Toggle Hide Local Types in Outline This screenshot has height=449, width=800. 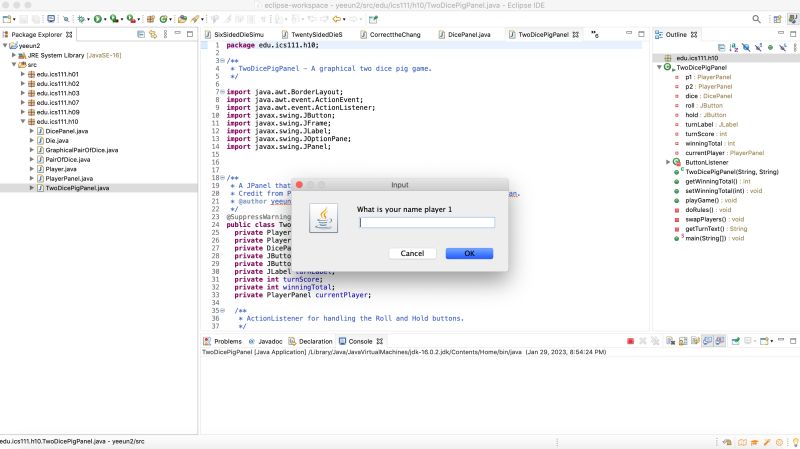click(x=783, y=47)
